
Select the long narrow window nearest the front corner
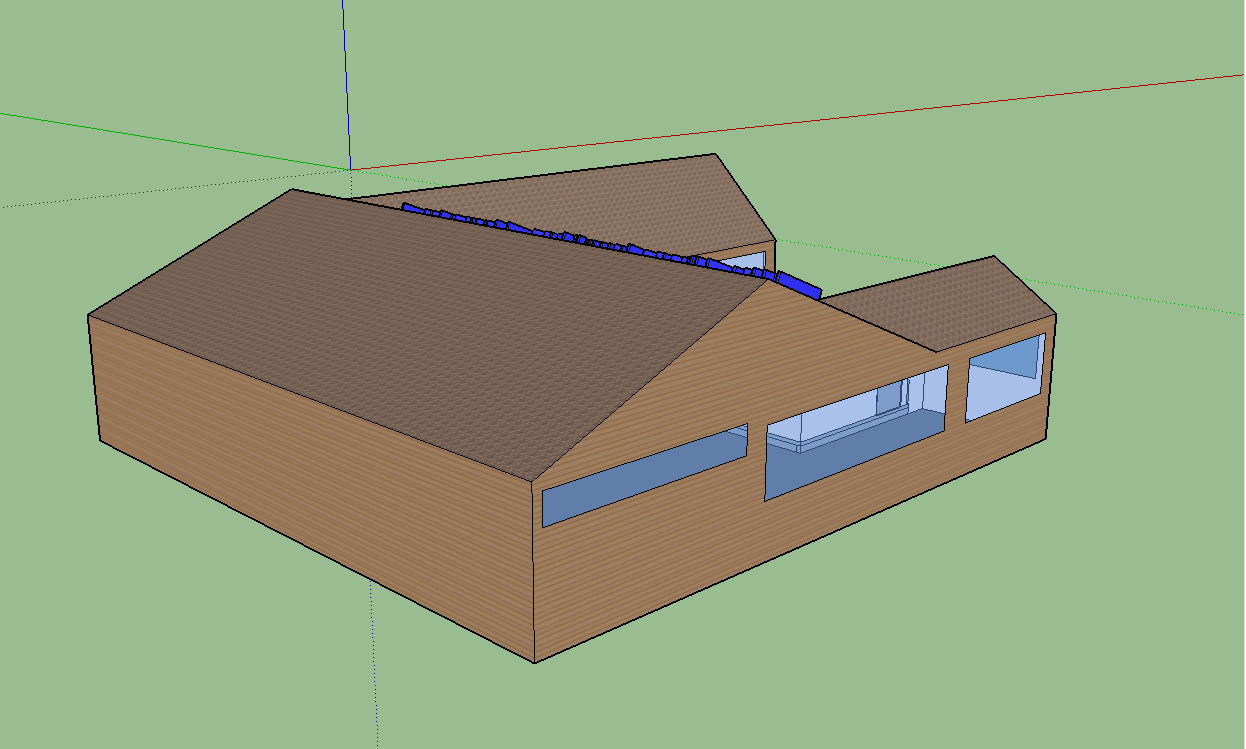645,475
